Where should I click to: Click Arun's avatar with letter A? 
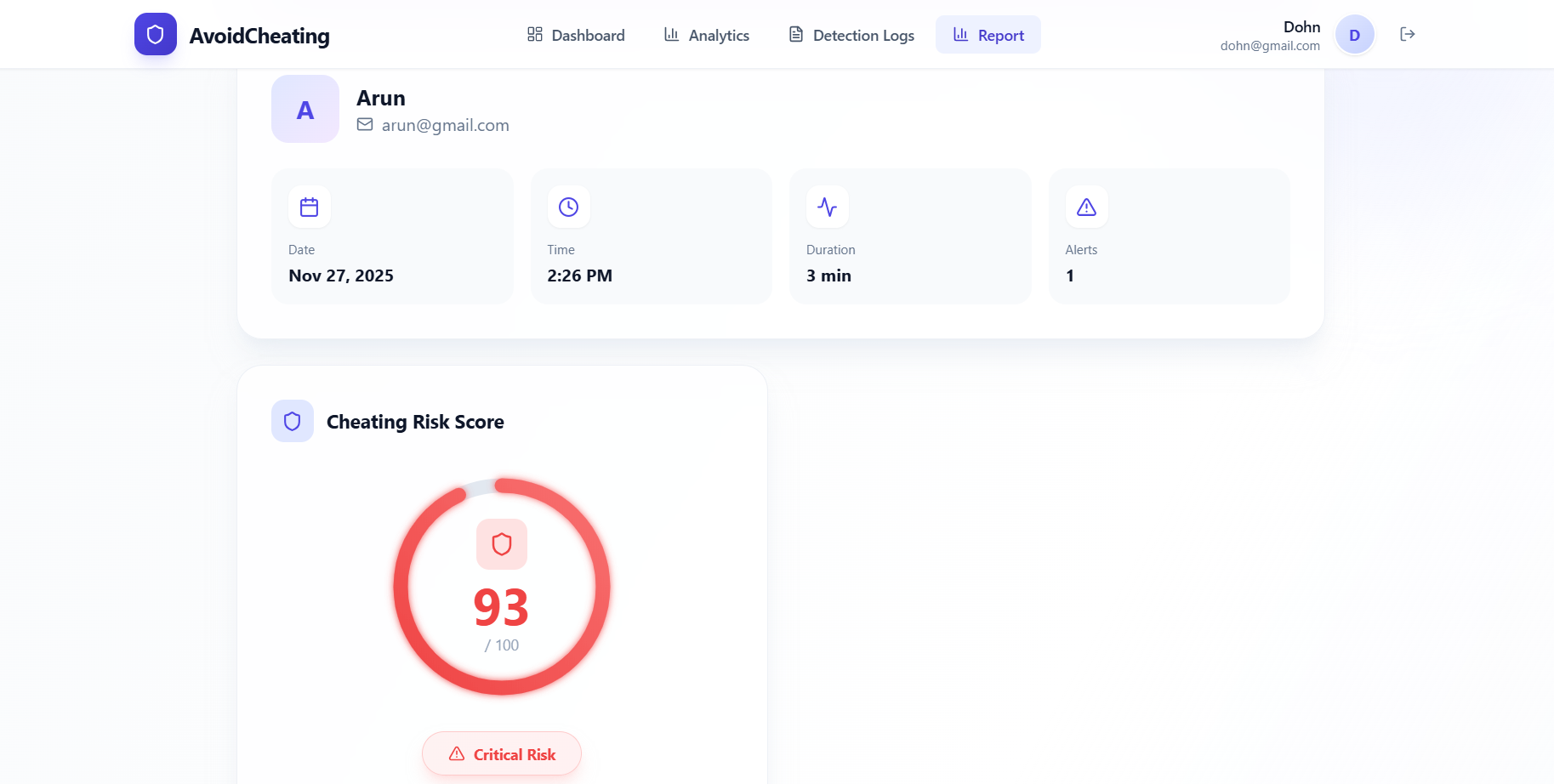tap(305, 109)
